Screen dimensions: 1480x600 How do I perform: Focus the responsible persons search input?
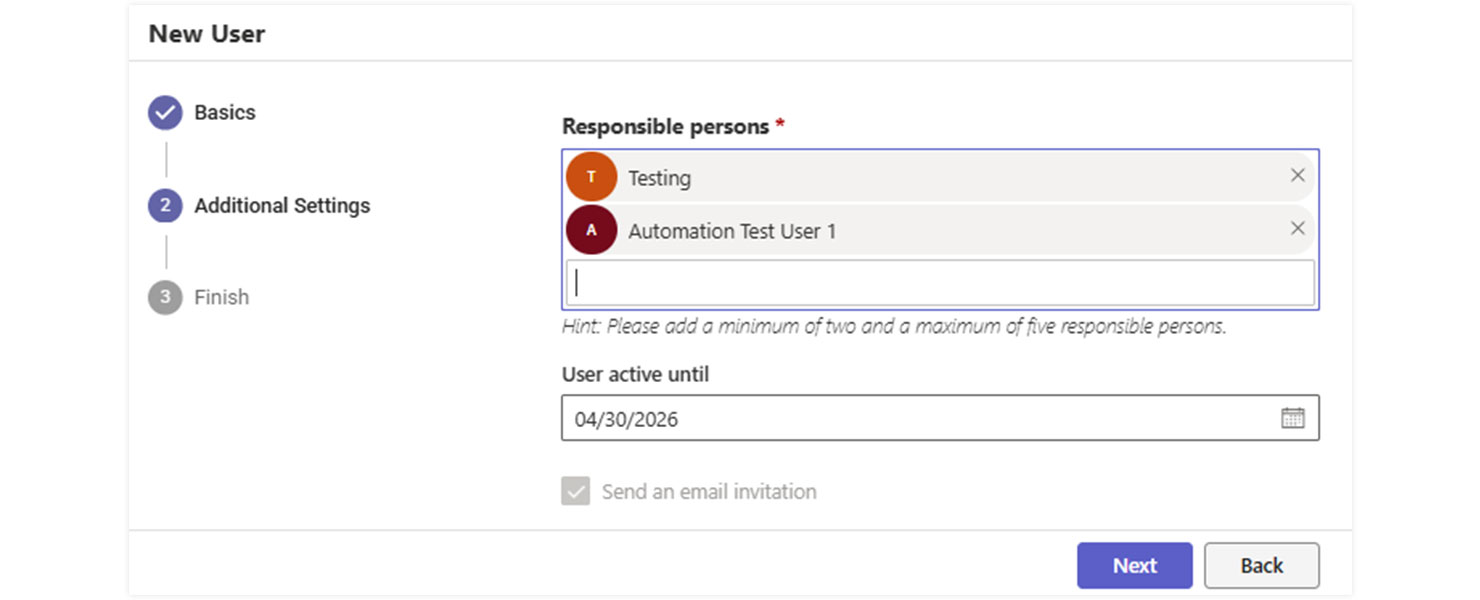940,283
